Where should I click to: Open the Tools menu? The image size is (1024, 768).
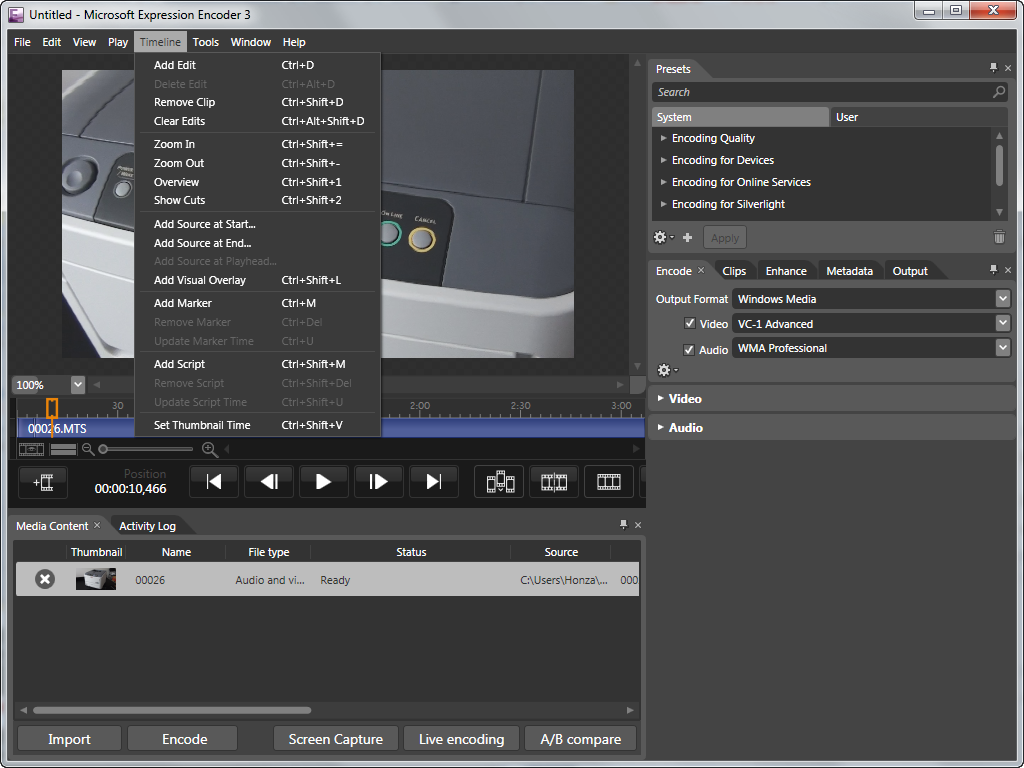[206, 42]
